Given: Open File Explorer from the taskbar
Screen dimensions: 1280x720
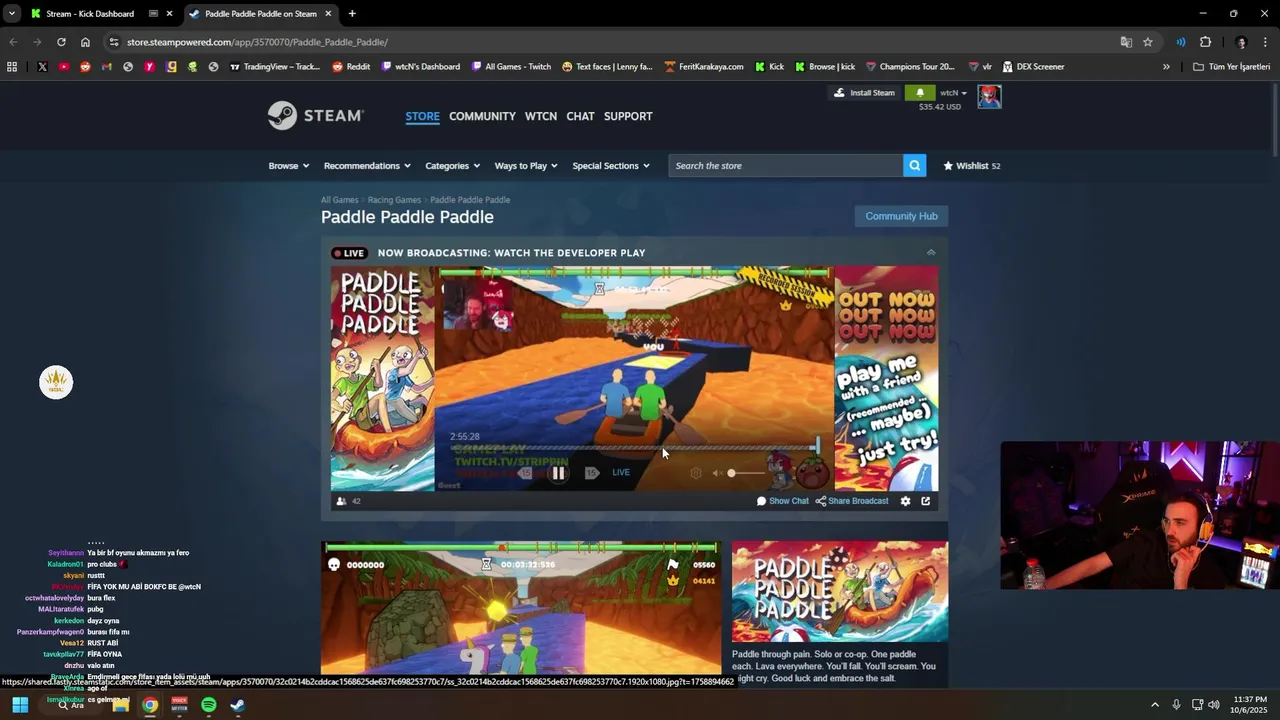Looking at the screenshot, I should pos(121,705).
